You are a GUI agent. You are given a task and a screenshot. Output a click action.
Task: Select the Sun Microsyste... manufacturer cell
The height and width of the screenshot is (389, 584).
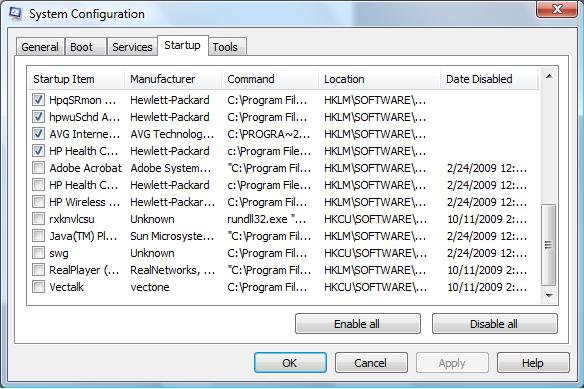pos(172,236)
